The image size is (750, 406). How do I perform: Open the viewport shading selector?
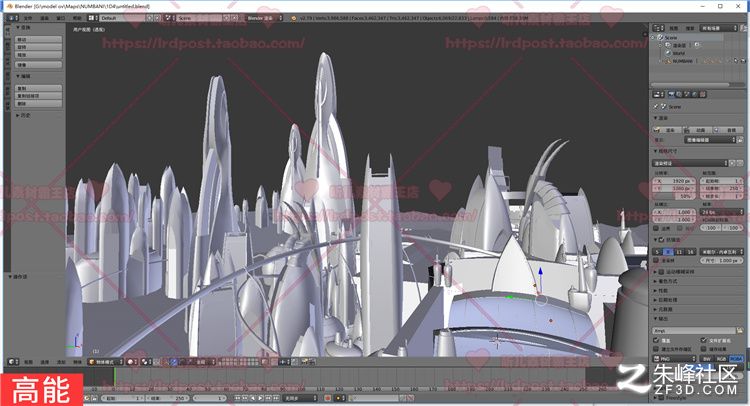pos(132,362)
